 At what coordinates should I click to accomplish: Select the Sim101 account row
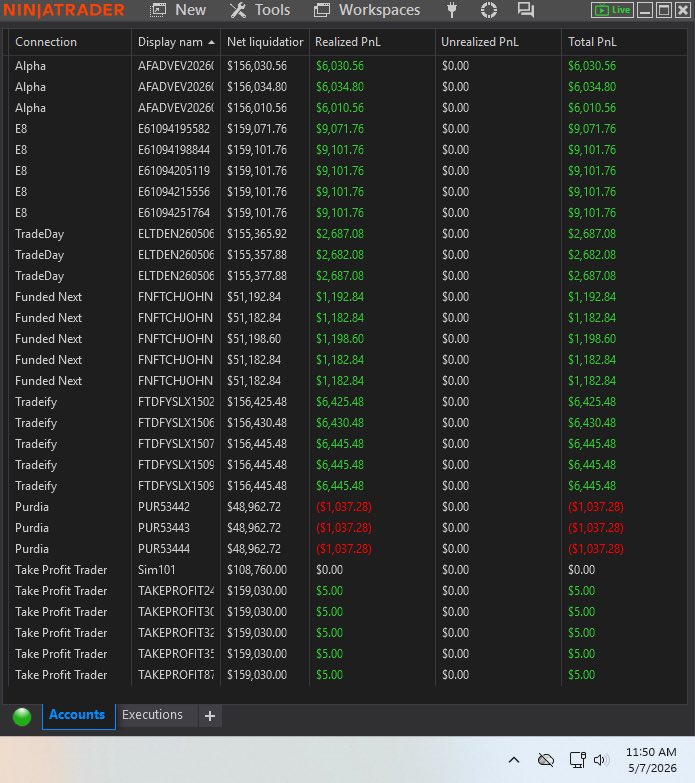(x=348, y=570)
